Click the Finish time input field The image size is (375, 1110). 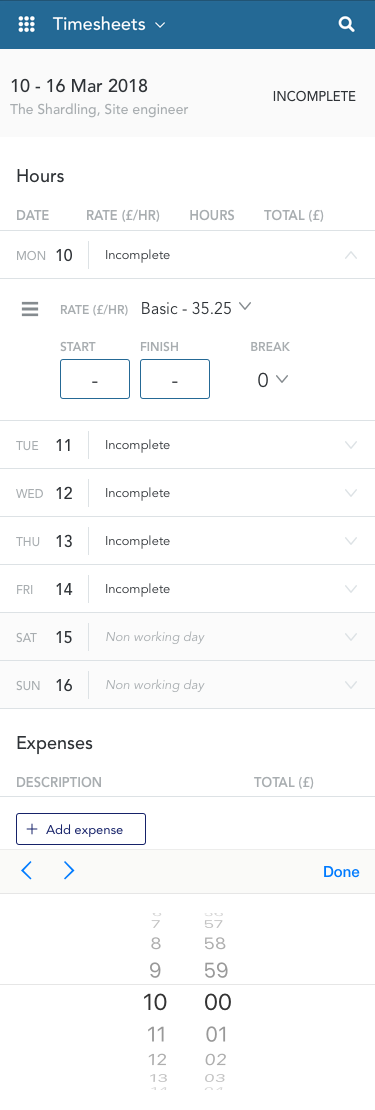[x=175, y=379]
